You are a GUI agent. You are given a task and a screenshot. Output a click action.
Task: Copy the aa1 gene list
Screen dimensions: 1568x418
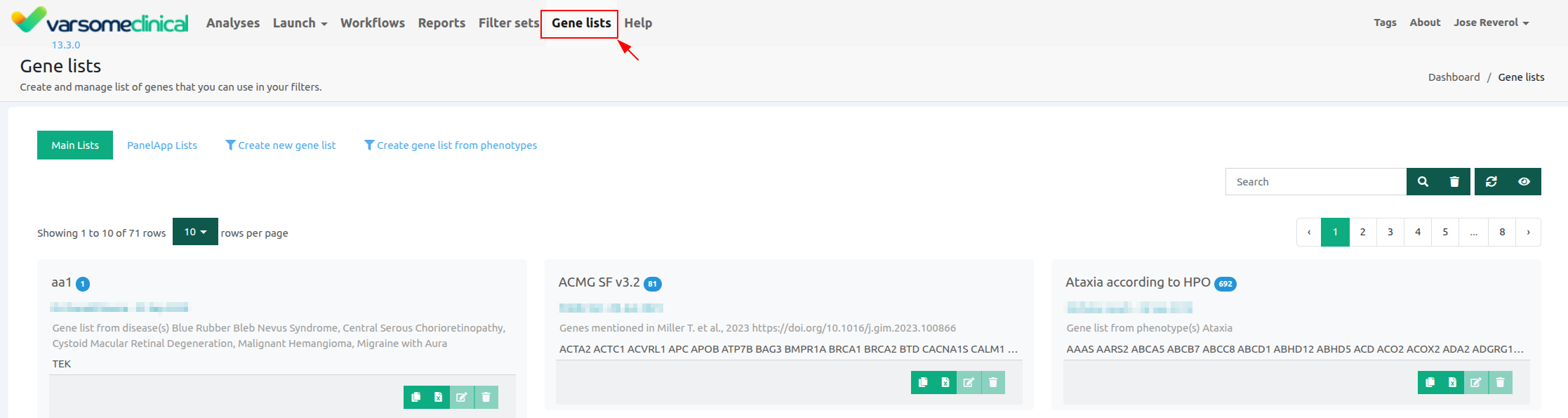coord(416,397)
